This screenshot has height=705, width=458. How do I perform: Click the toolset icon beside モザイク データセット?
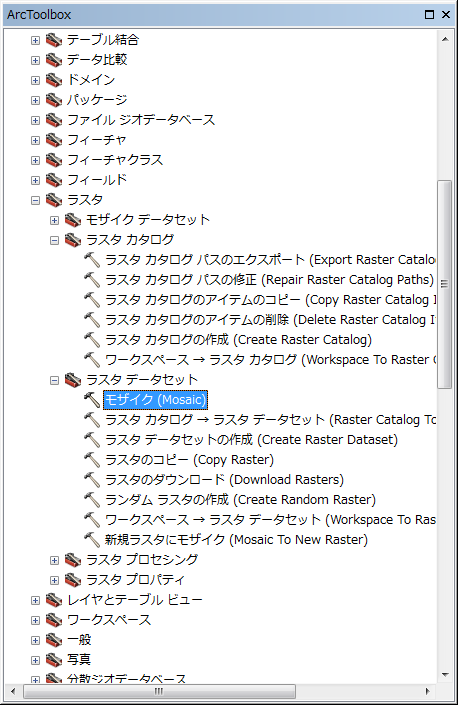click(73, 220)
